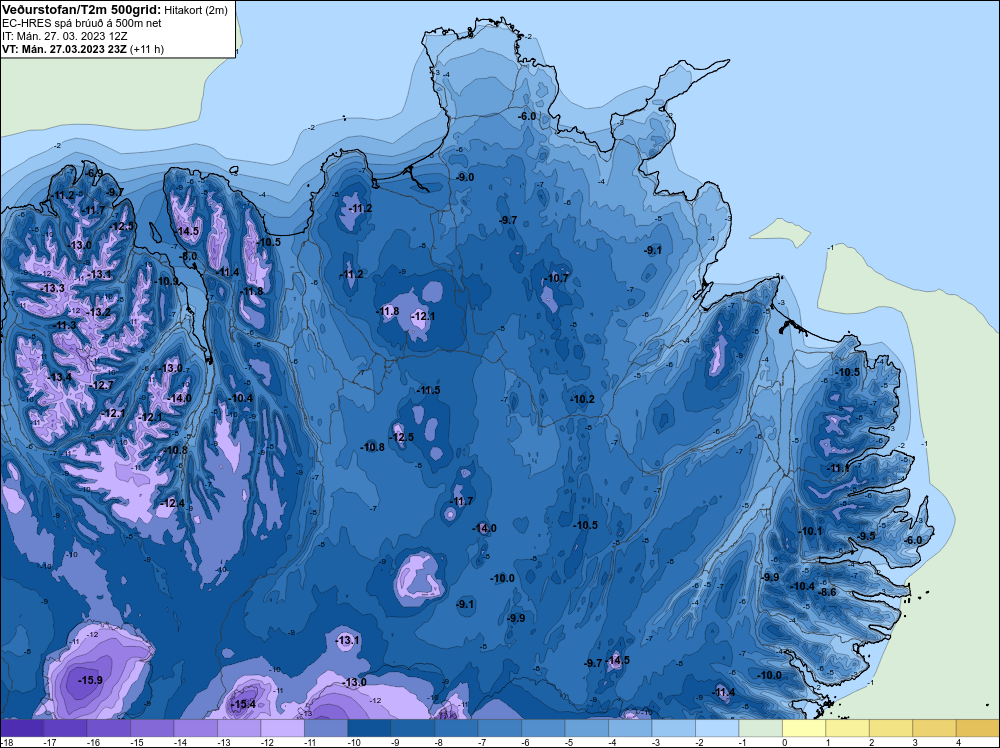Pick the -10.7 temperature label

pyautogui.click(x=556, y=278)
